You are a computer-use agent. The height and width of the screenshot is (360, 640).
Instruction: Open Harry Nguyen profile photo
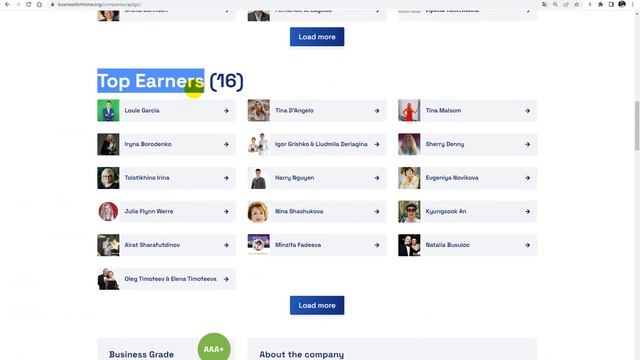coord(258,178)
